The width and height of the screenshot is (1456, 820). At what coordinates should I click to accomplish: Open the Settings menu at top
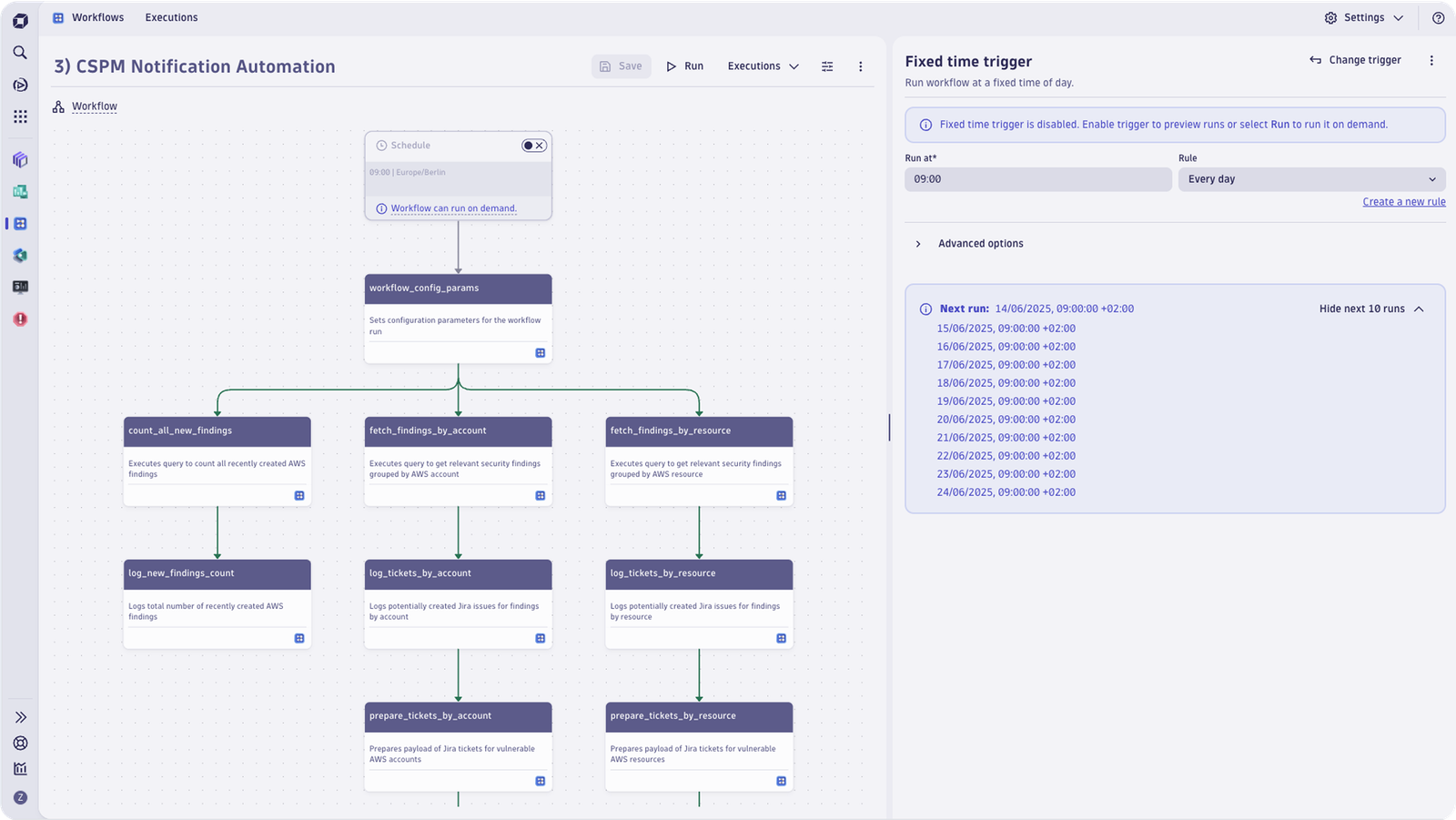1363,18
